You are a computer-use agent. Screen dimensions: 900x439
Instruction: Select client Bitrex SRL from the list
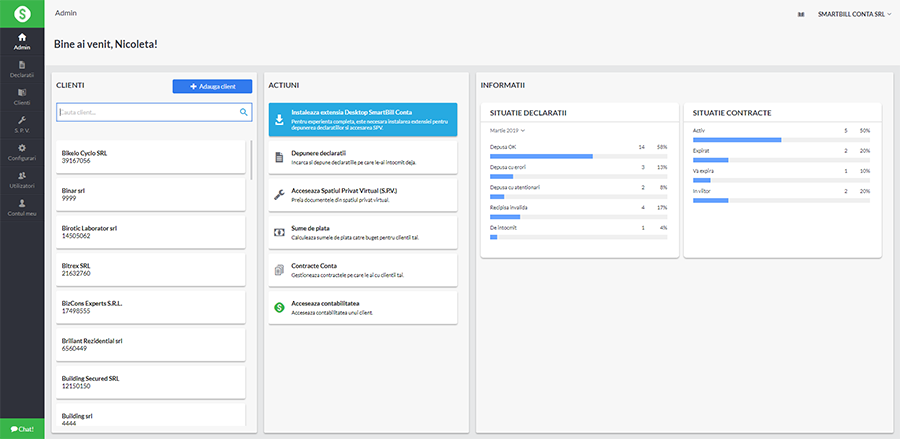click(x=150, y=268)
